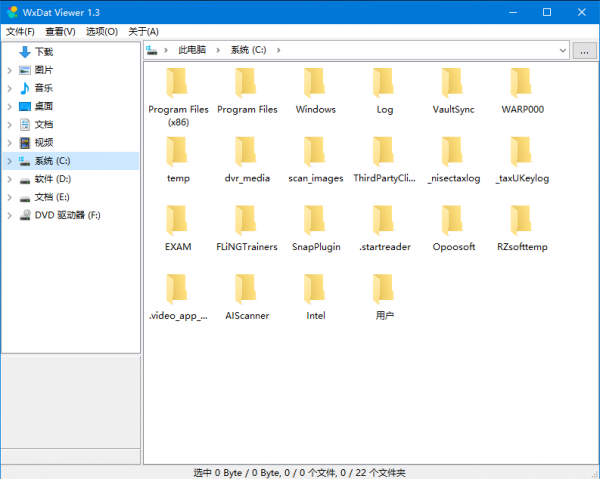Select the Intel folder icon
The image size is (600, 479).
click(x=315, y=289)
